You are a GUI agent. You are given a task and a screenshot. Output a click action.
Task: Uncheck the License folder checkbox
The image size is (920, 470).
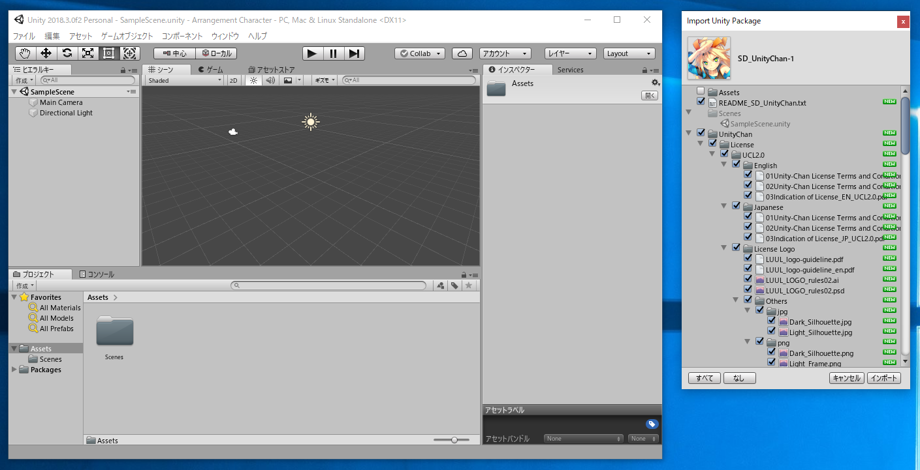coord(712,144)
